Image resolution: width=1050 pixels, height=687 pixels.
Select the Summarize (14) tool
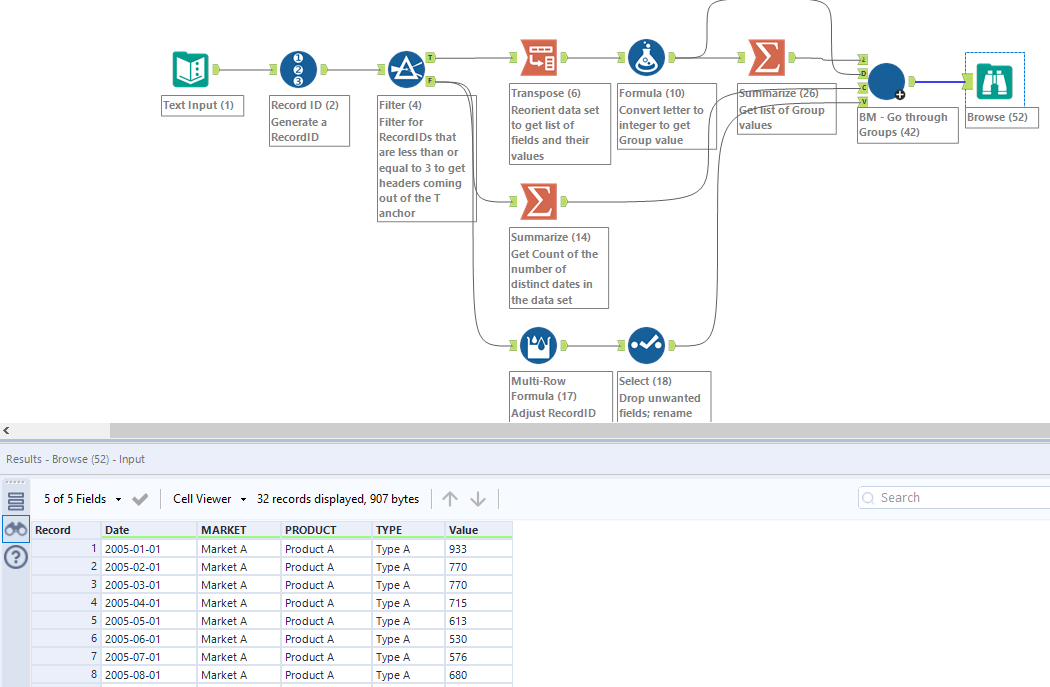click(x=537, y=201)
